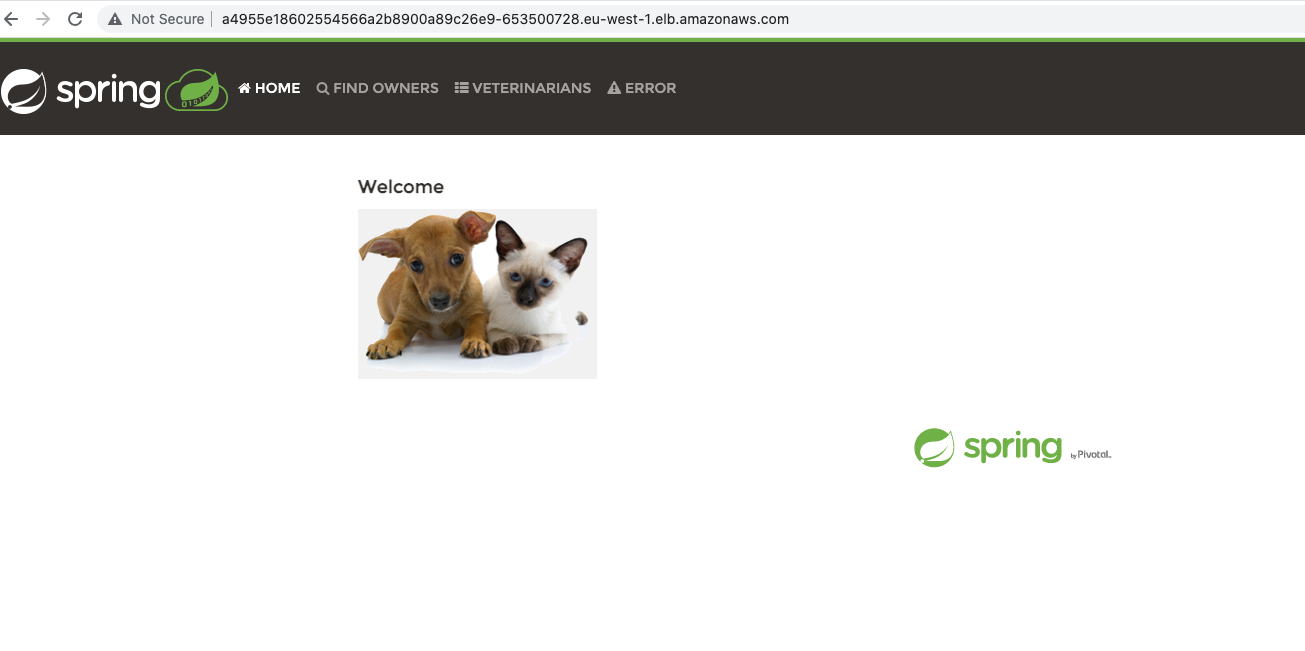Click the magnifier icon beside Find Owners
Viewport: 1305px width, 651px height.
(323, 88)
